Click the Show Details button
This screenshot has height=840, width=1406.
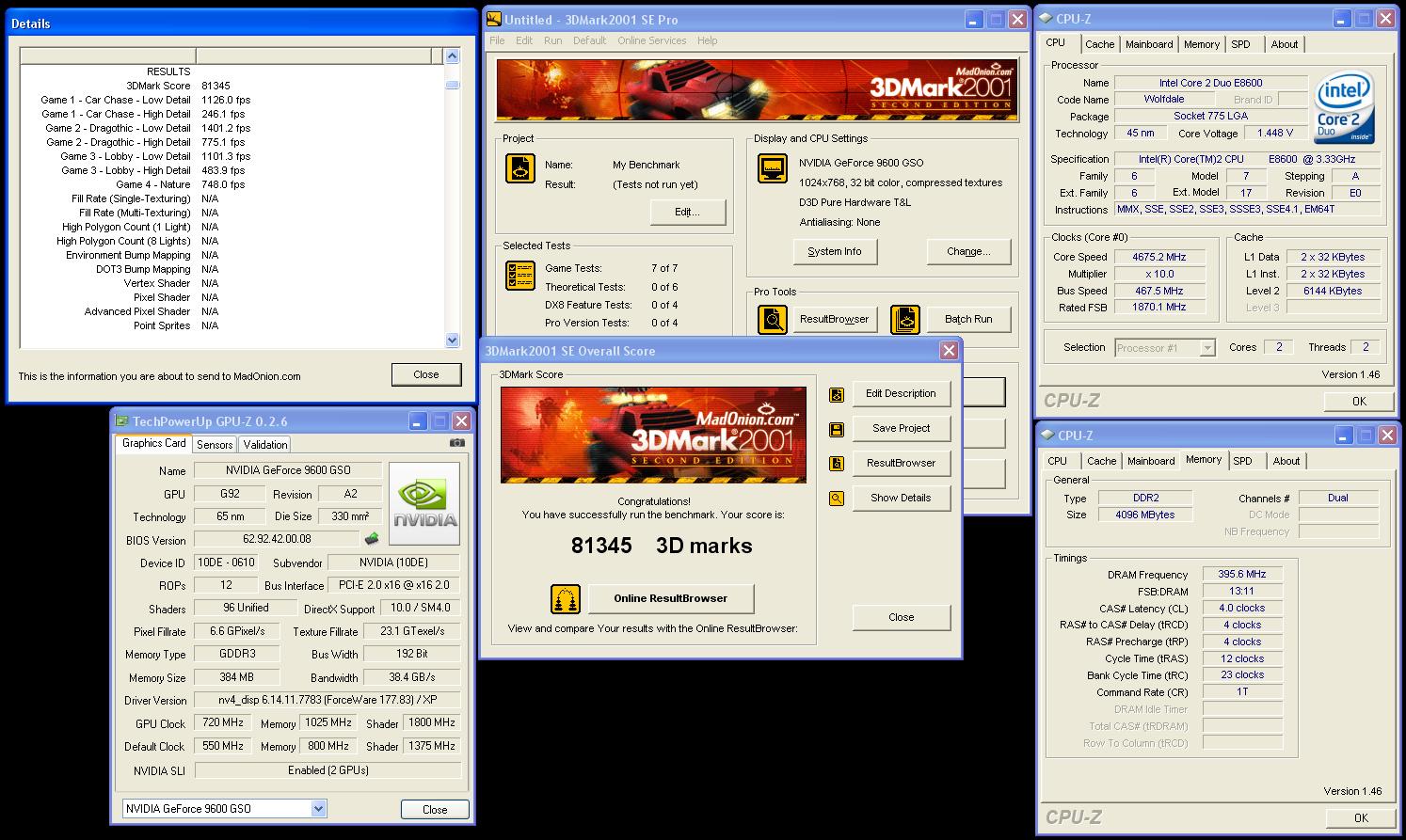[902, 499]
